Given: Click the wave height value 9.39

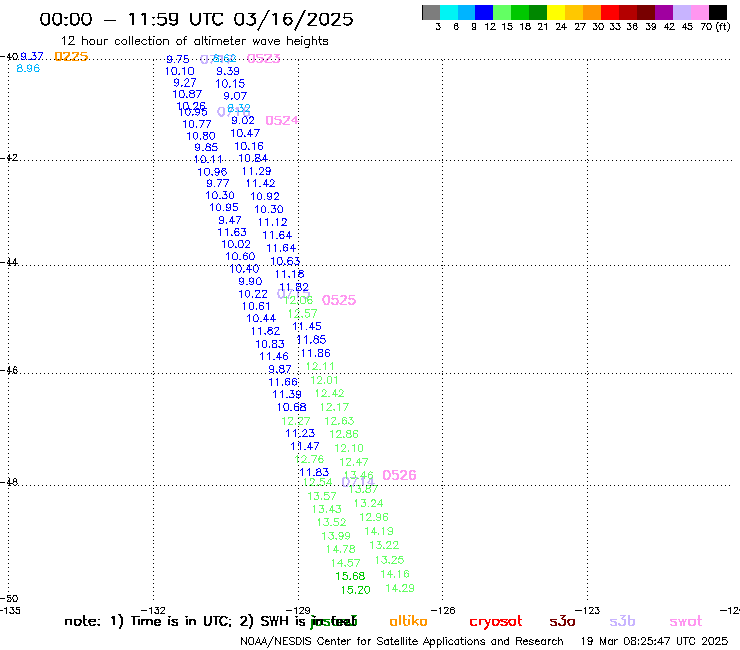Looking at the screenshot, I should coord(228,71).
